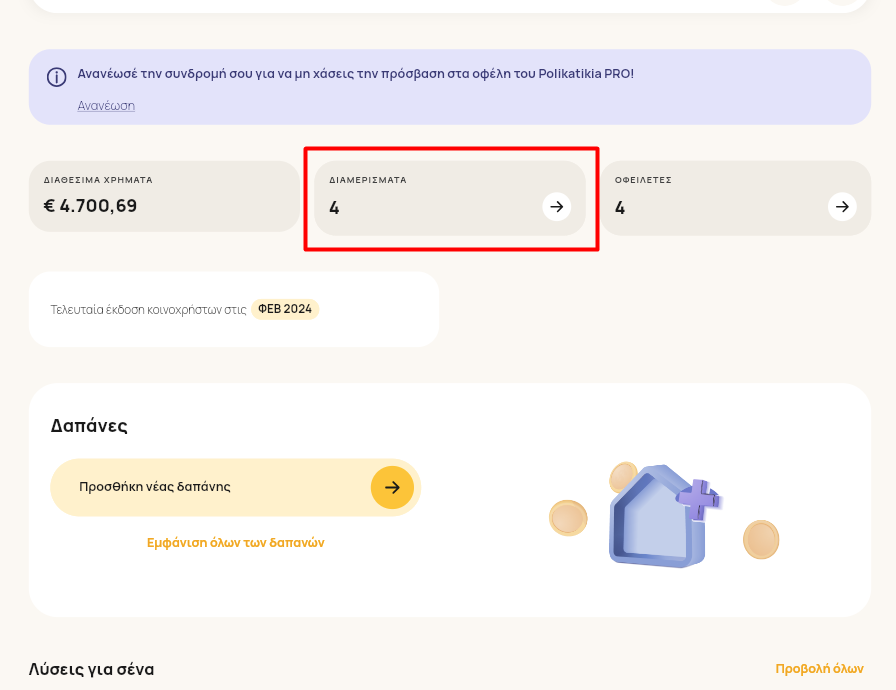Click the Δαπάνες heading

pyautogui.click(x=89, y=426)
